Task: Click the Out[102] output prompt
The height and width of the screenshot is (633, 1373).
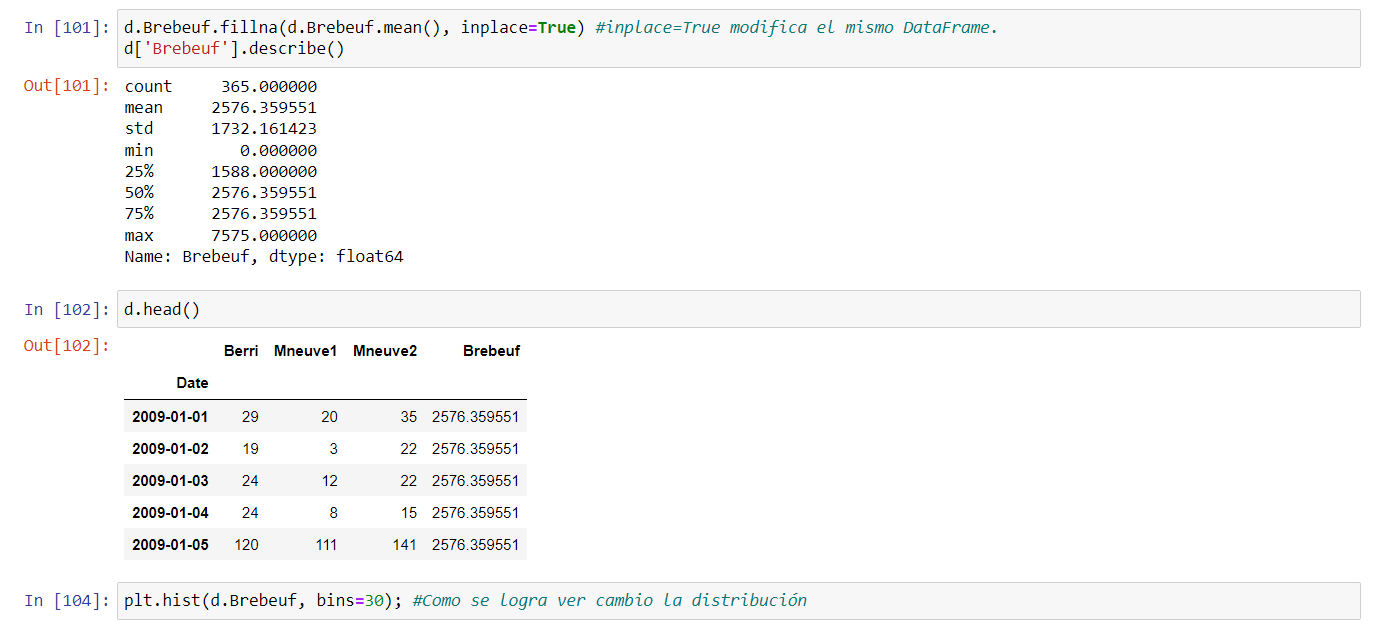Action: click(x=68, y=346)
